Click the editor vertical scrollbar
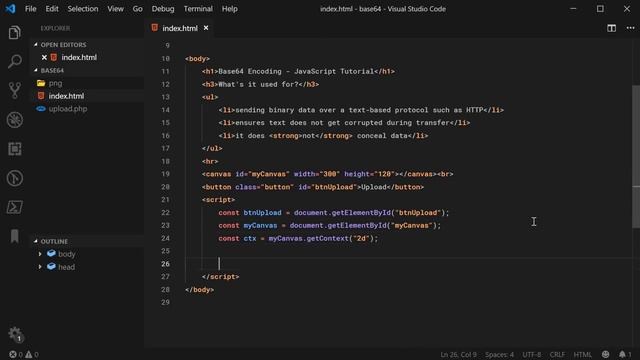The width and height of the screenshot is (640, 360). (x=636, y=156)
